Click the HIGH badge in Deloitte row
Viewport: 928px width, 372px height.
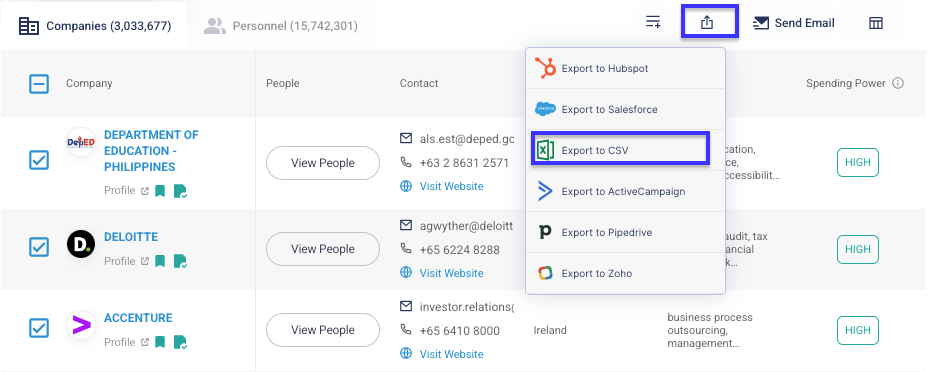[858, 250]
